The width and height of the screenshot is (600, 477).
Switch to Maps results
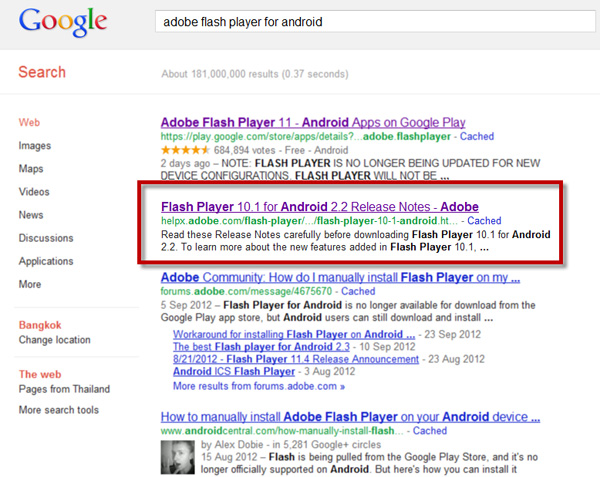pyautogui.click(x=31, y=169)
